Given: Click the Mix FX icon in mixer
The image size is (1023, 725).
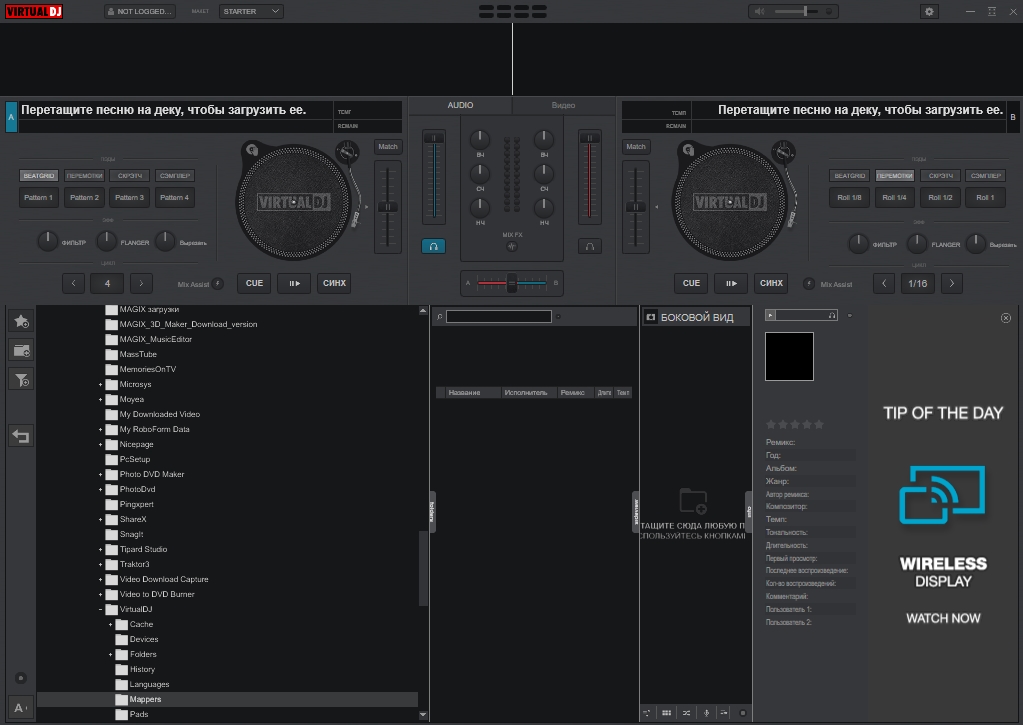Looking at the screenshot, I should tap(512, 246).
